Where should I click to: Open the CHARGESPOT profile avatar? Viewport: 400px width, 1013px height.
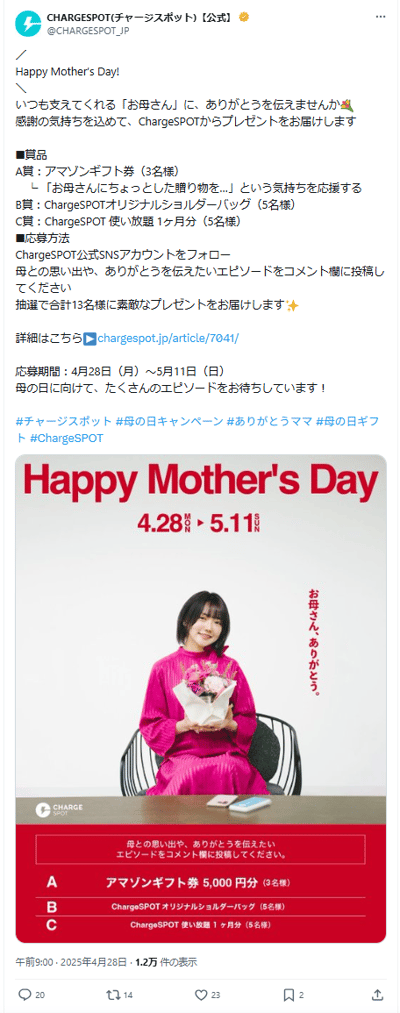tap(28, 25)
